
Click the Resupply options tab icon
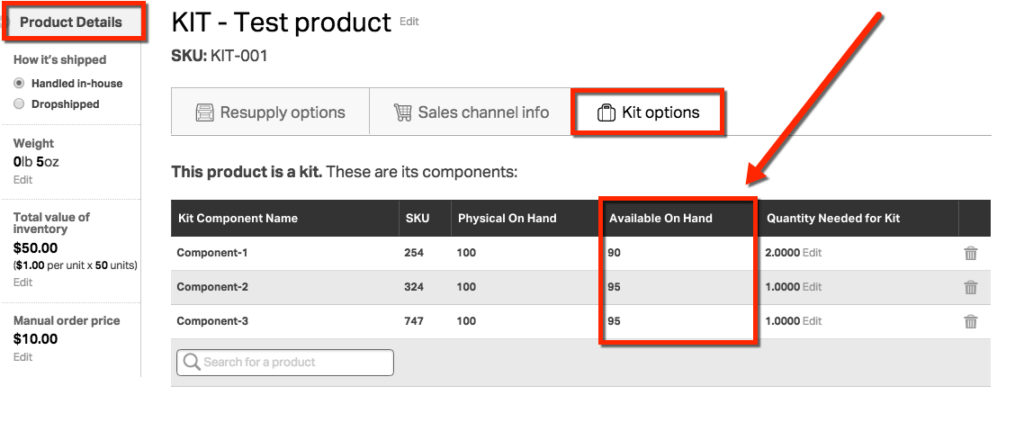click(205, 113)
